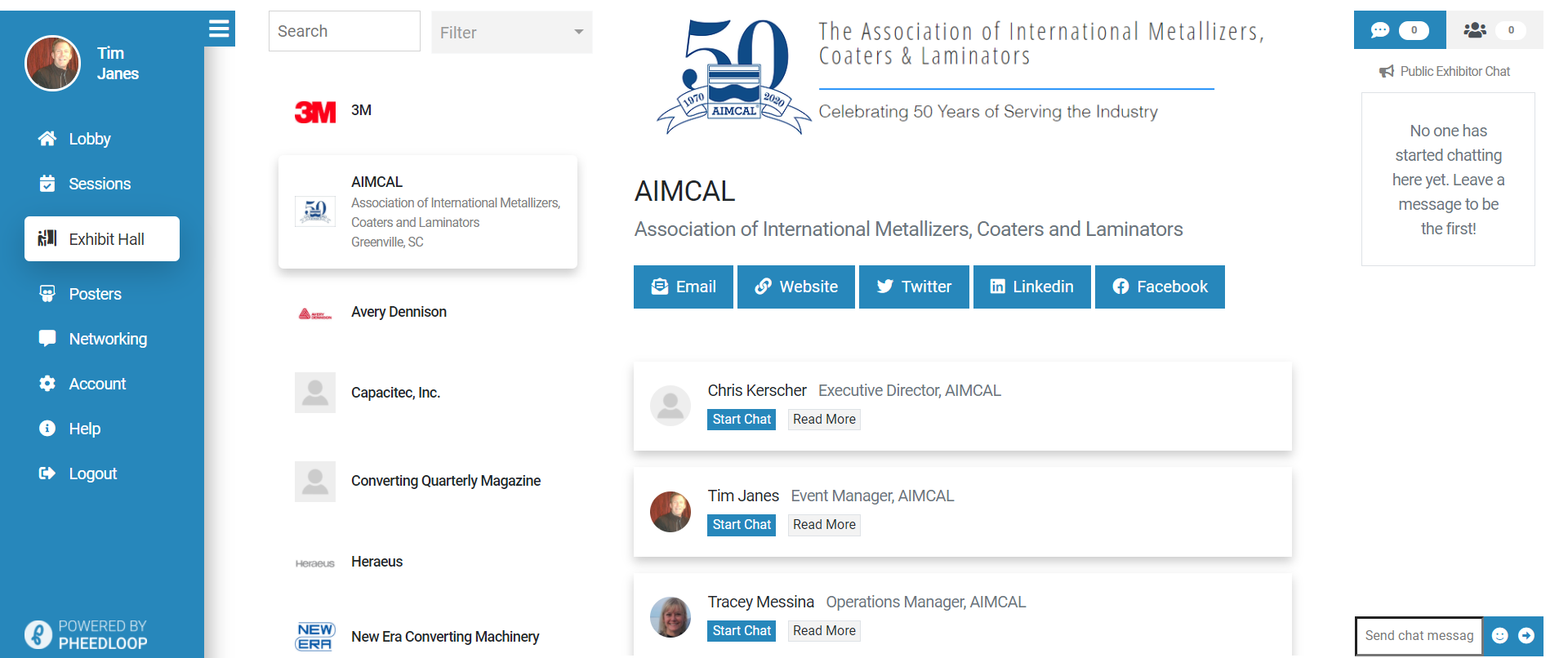This screenshot has width=1568, height=658.
Task: Click the Help info icon
Action: point(47,428)
